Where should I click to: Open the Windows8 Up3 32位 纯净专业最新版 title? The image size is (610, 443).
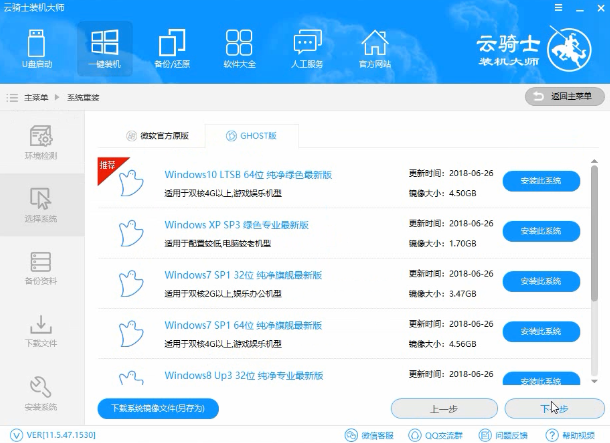244,376
